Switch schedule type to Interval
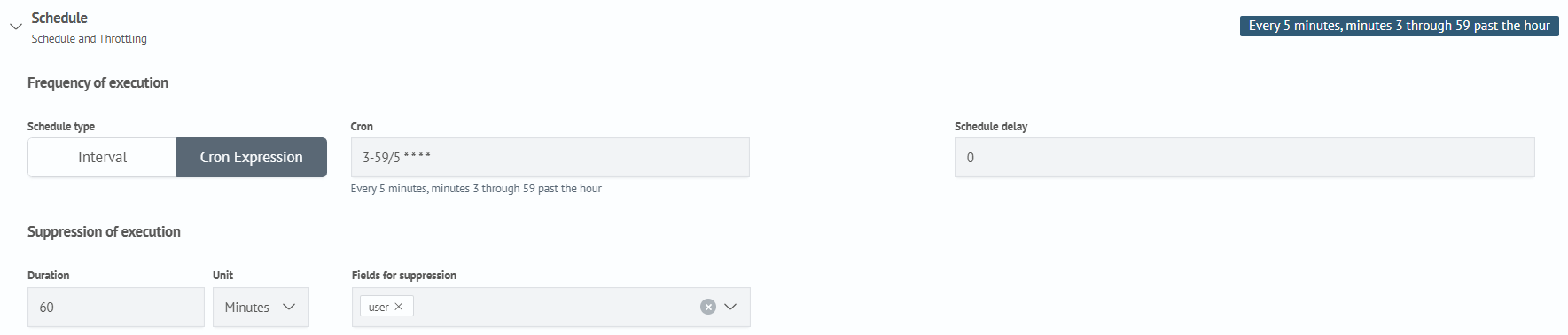The height and width of the screenshot is (335, 1568). click(102, 157)
